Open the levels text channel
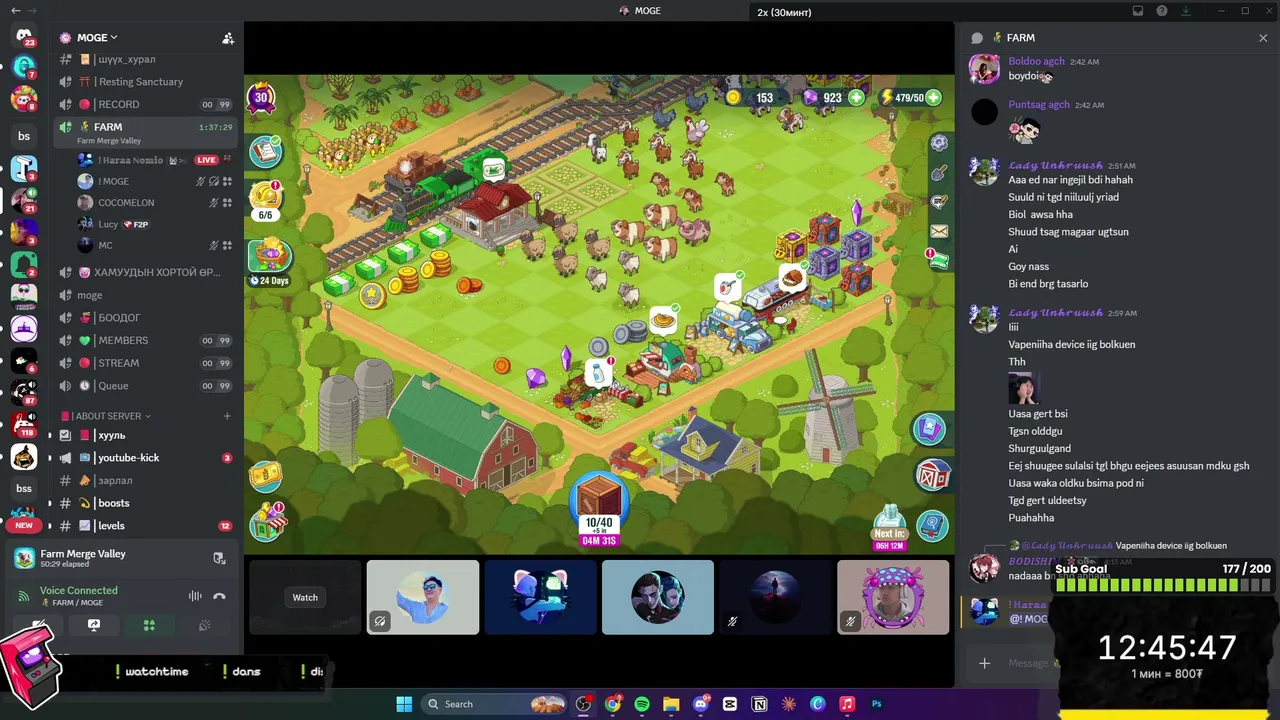1280x720 pixels. (x=145, y=526)
